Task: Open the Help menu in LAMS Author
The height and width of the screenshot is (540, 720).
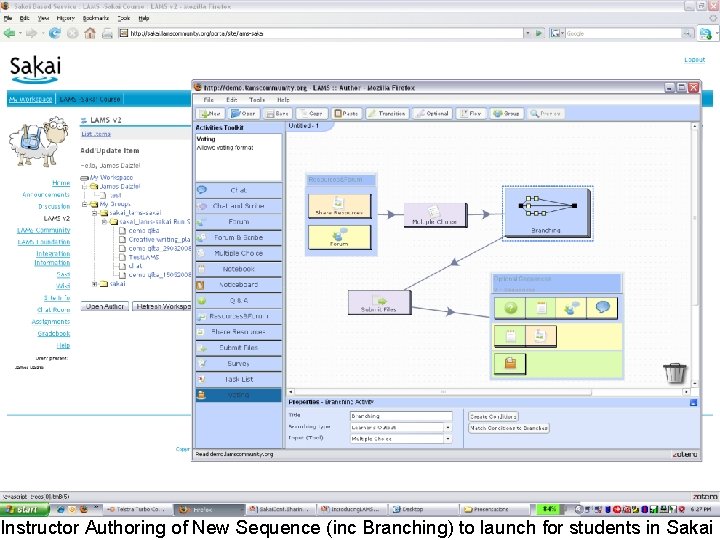Action: point(283,100)
